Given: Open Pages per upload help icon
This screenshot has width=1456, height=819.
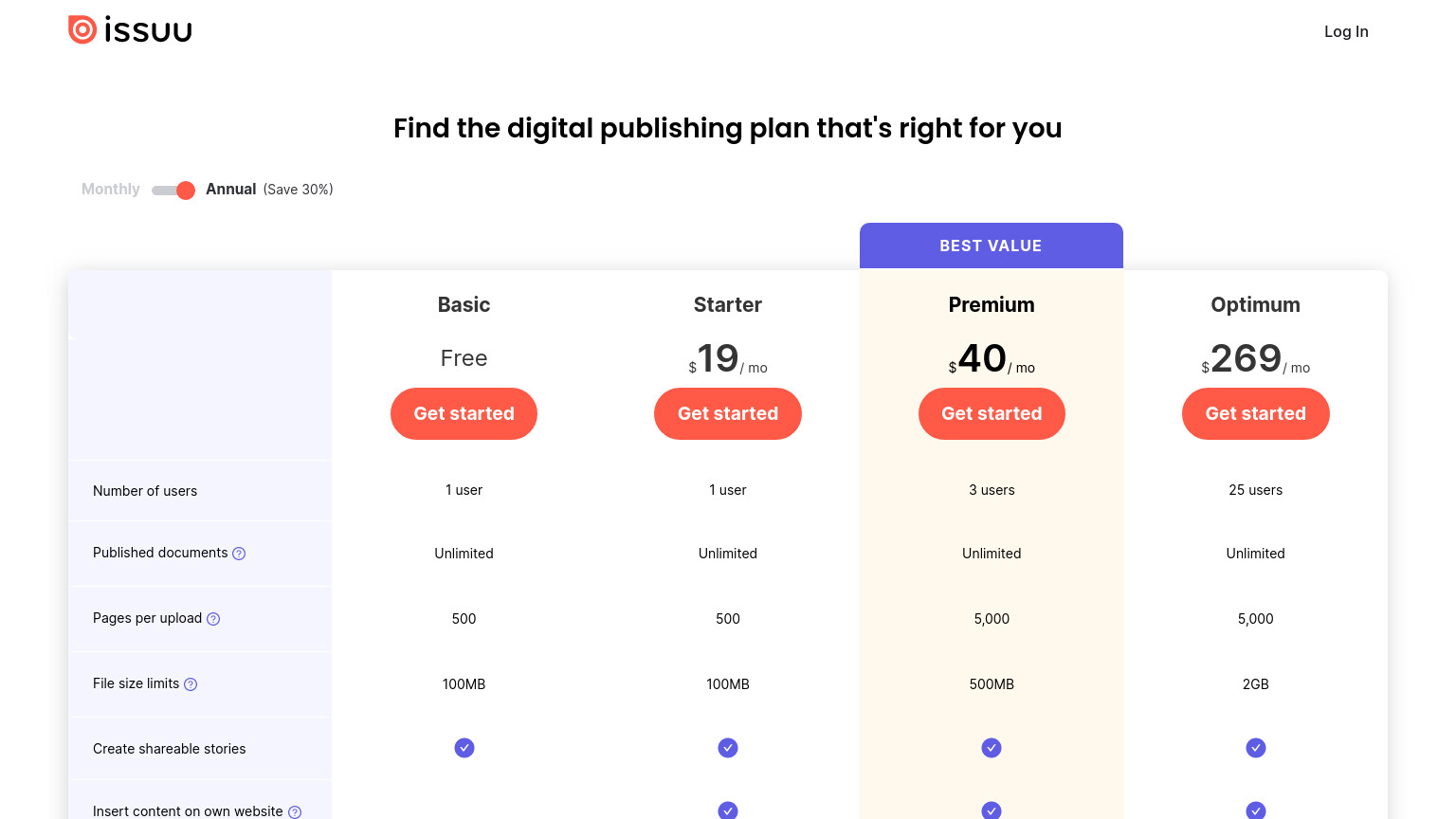Looking at the screenshot, I should pyautogui.click(x=213, y=619).
